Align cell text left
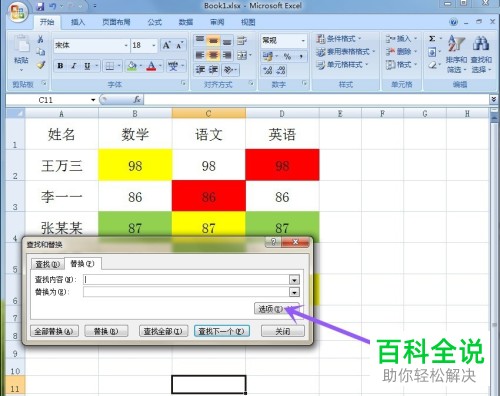Viewport: 500px width, 396px height. pos(200,55)
